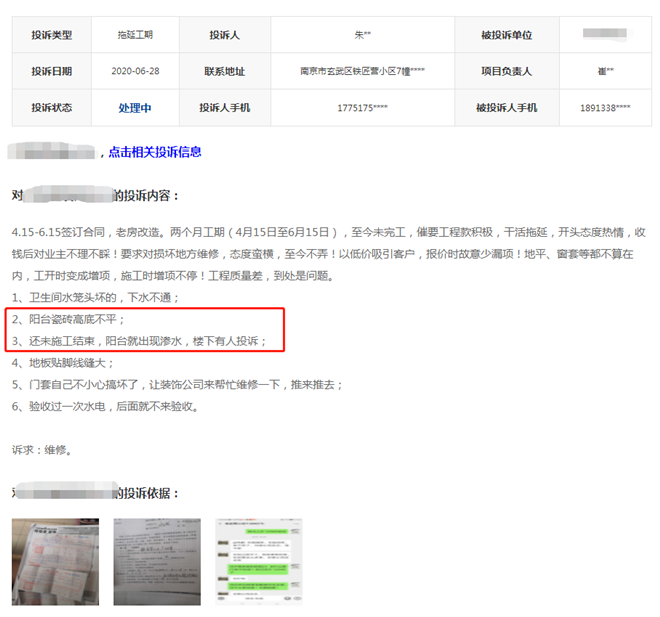The image size is (660, 617).
Task: Click the 诉求：维修 request line
Action: 40,450
